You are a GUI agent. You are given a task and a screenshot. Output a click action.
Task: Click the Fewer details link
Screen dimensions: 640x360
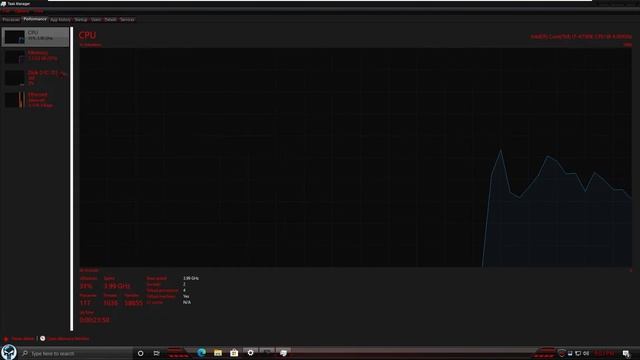point(23,339)
